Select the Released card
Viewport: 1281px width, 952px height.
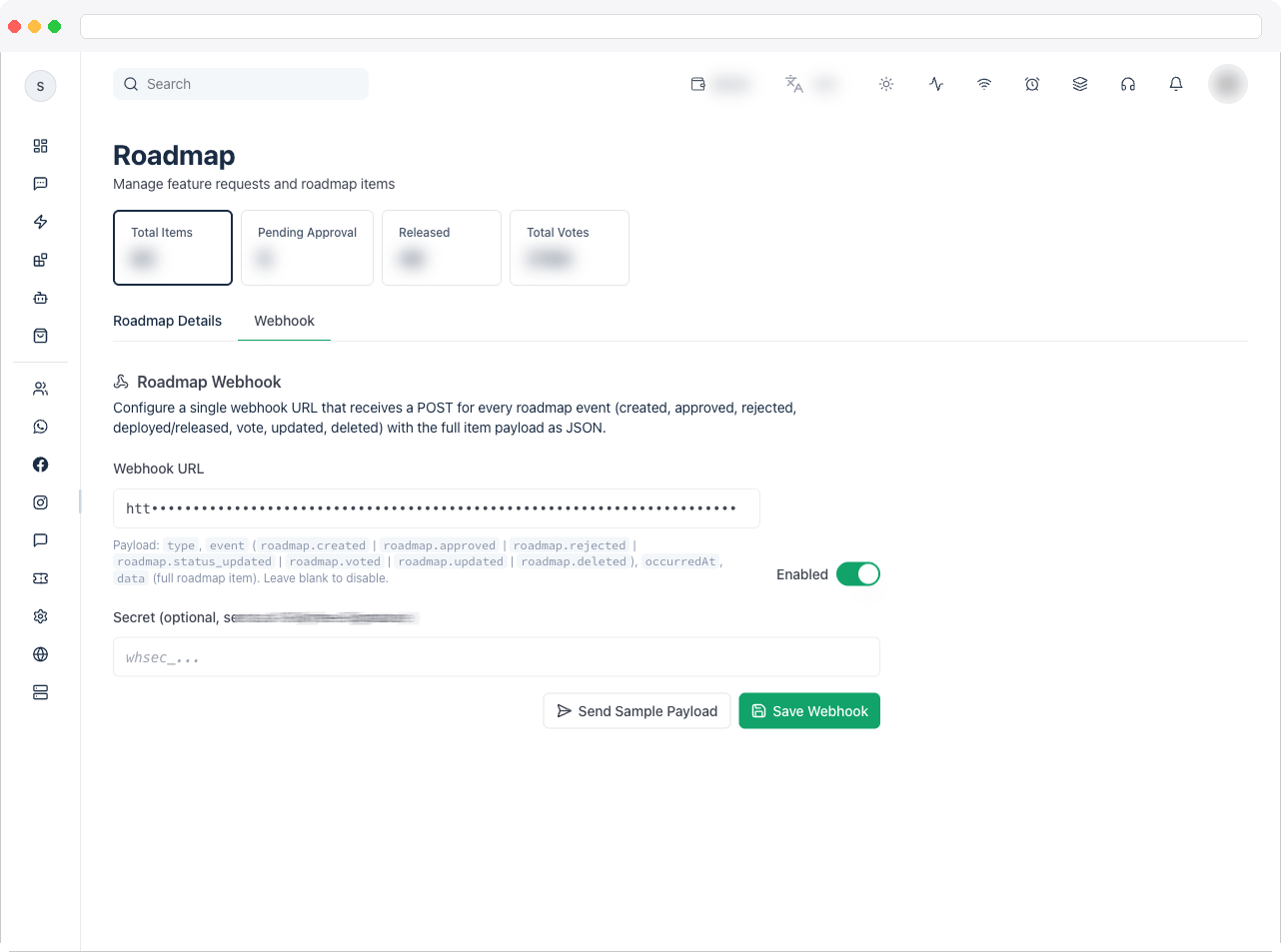pos(442,248)
